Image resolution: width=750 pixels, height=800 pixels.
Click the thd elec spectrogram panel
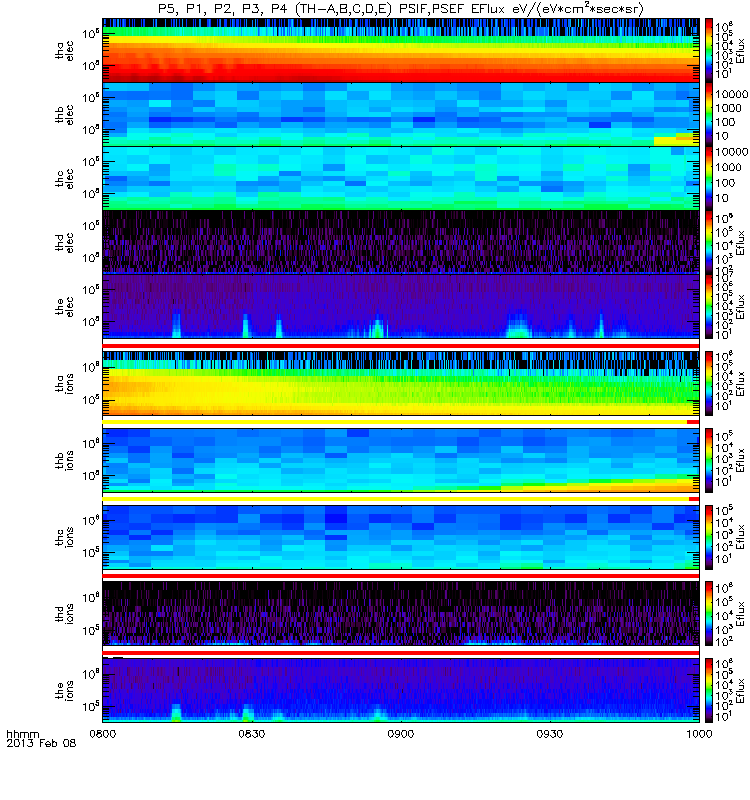tap(401, 242)
